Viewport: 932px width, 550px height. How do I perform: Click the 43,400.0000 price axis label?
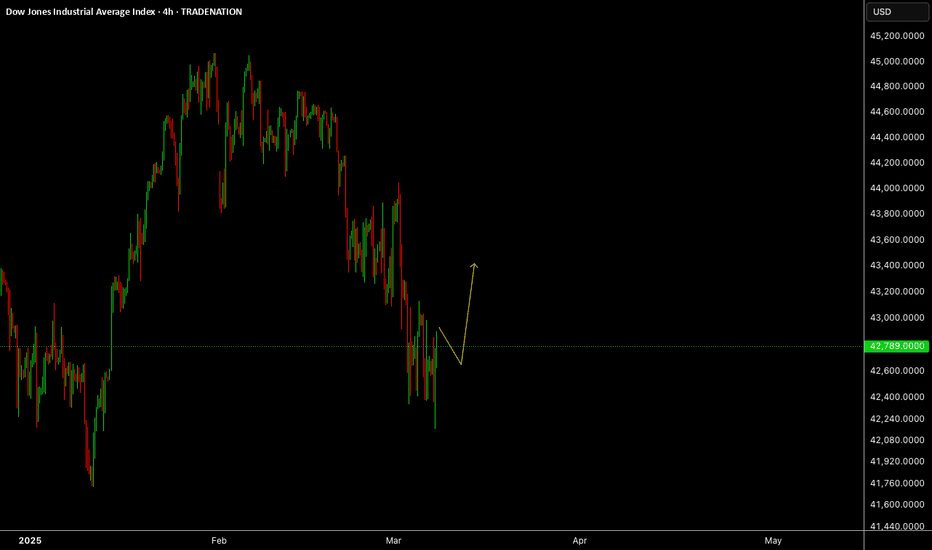click(x=897, y=266)
